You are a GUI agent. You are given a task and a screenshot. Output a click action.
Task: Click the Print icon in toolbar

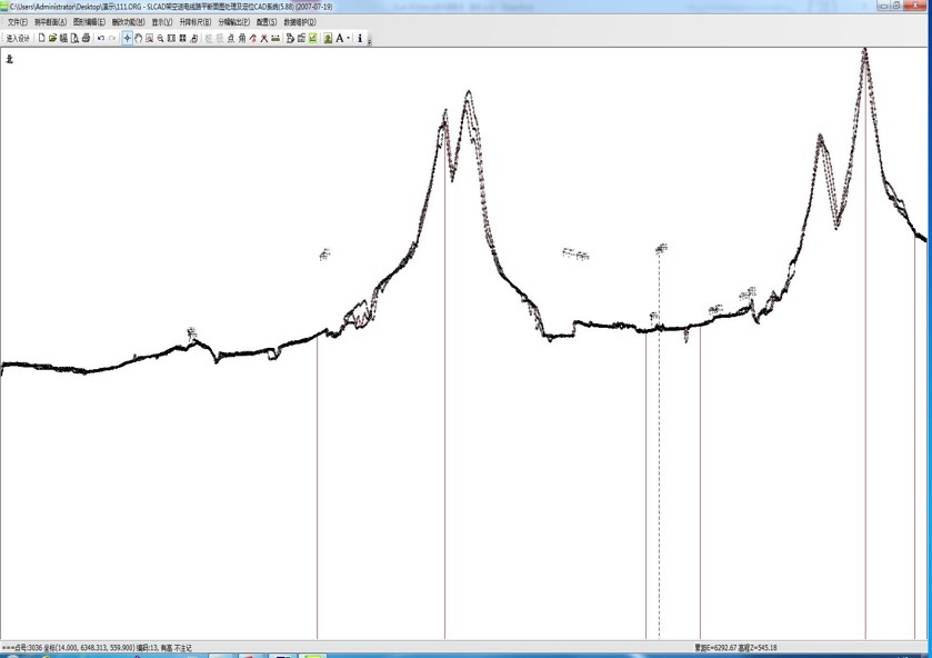[x=86, y=38]
